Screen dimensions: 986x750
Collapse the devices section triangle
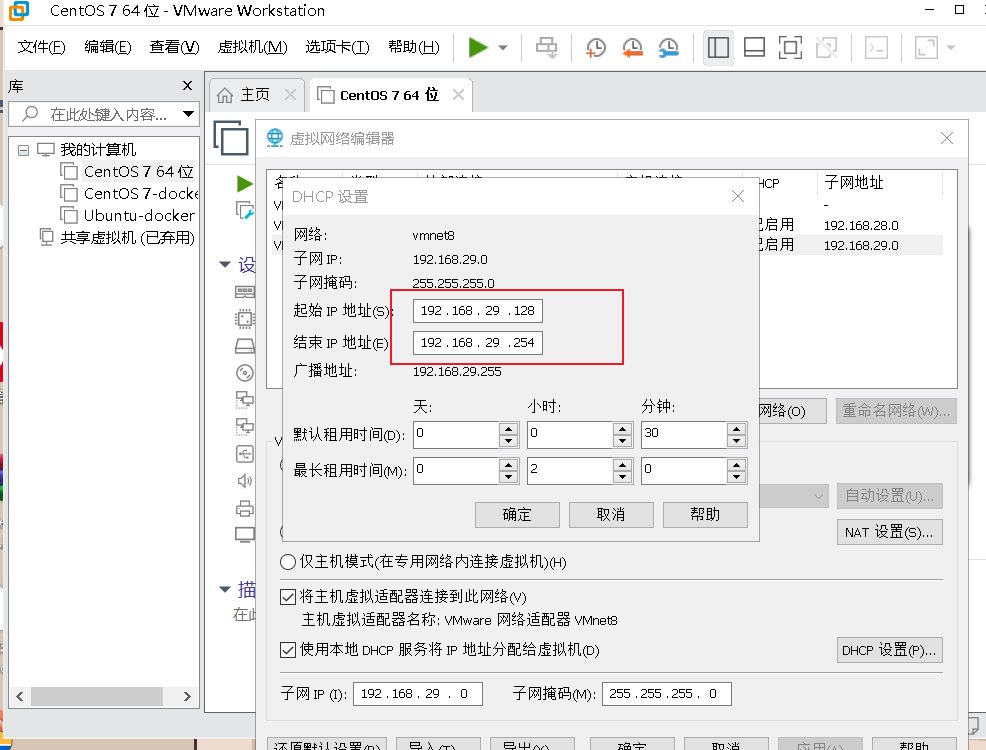224,265
